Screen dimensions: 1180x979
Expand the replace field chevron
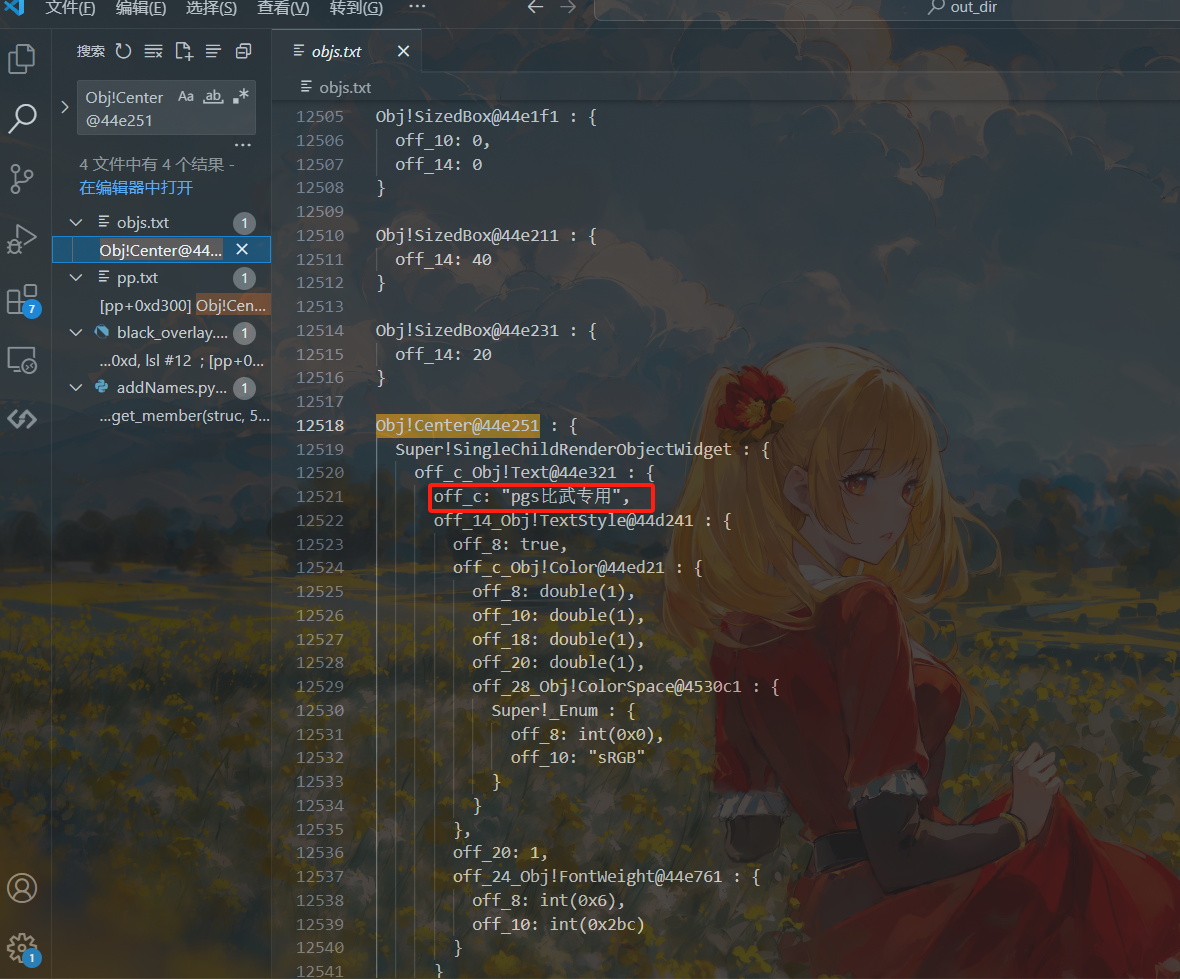pos(65,107)
